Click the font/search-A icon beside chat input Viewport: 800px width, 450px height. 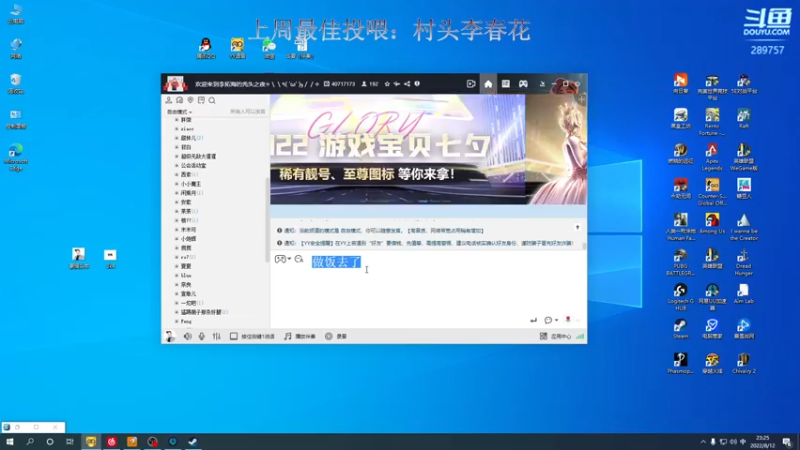click(x=299, y=259)
